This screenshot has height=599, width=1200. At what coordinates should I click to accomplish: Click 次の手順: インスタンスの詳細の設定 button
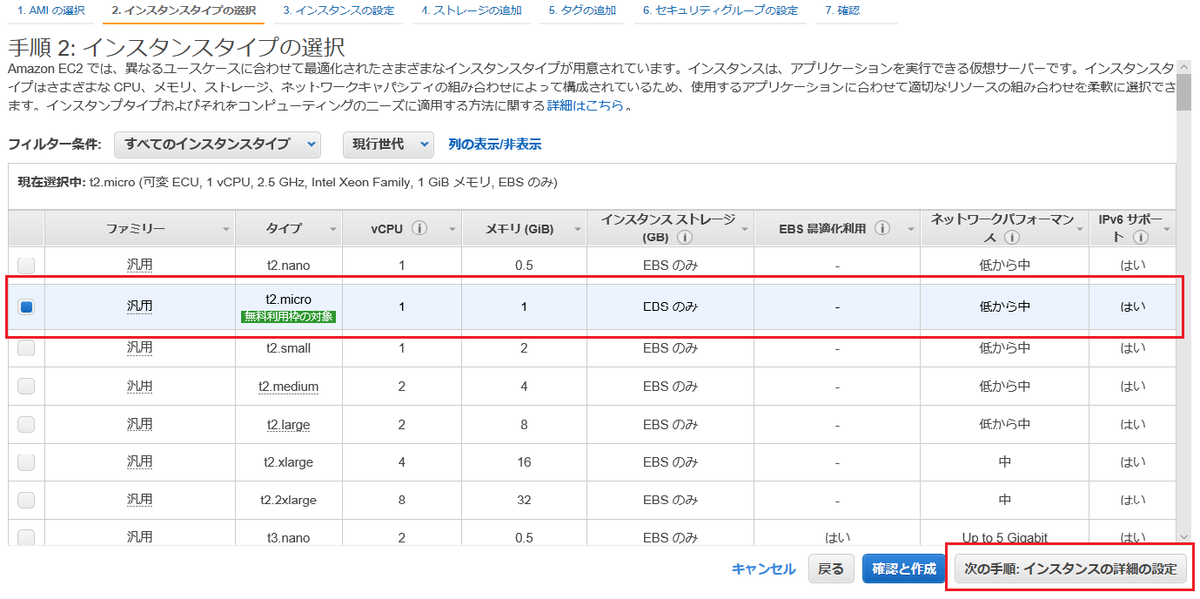tap(1071, 569)
